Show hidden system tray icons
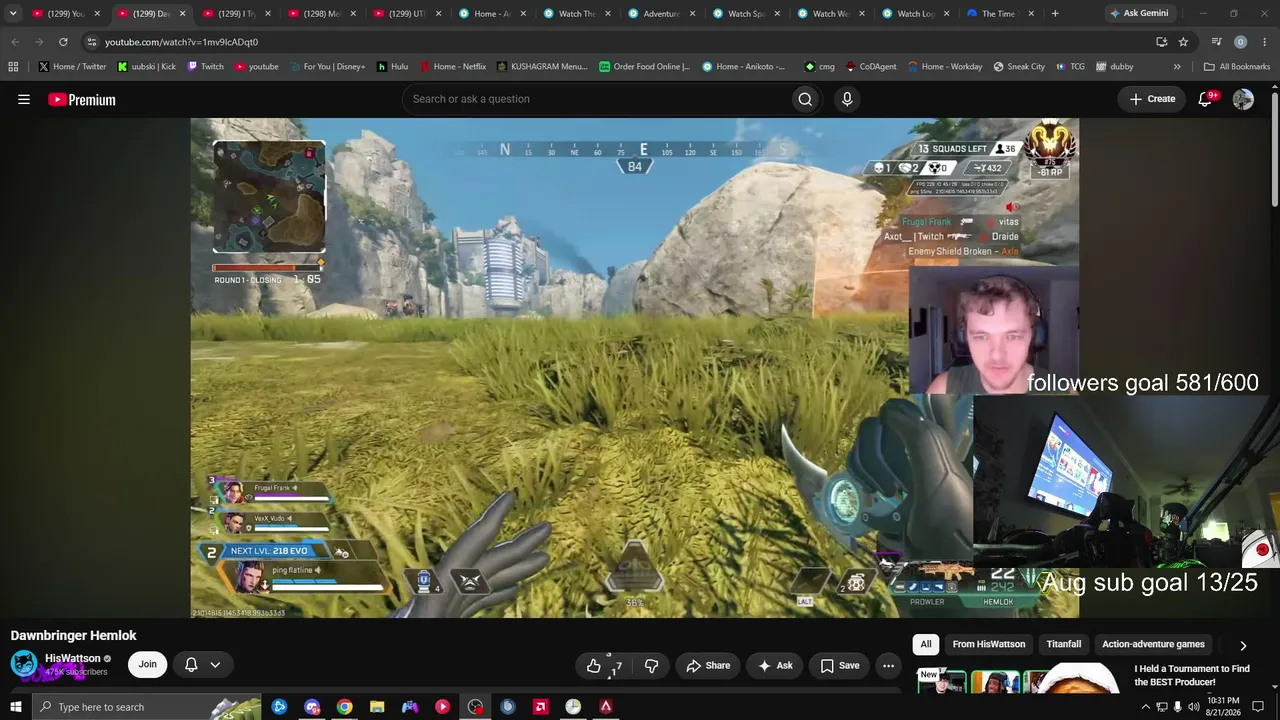1280x720 pixels. [1145, 707]
